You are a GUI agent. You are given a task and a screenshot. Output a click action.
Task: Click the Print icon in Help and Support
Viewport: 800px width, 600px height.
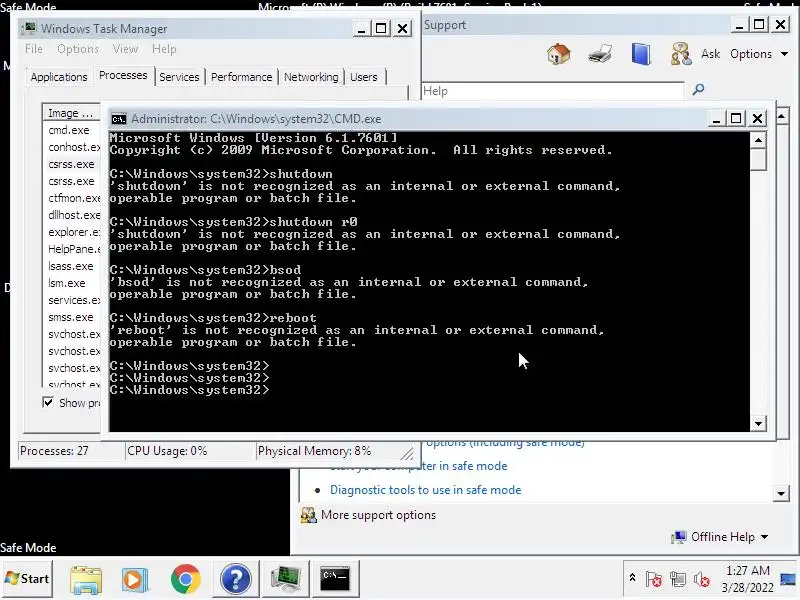click(x=600, y=54)
